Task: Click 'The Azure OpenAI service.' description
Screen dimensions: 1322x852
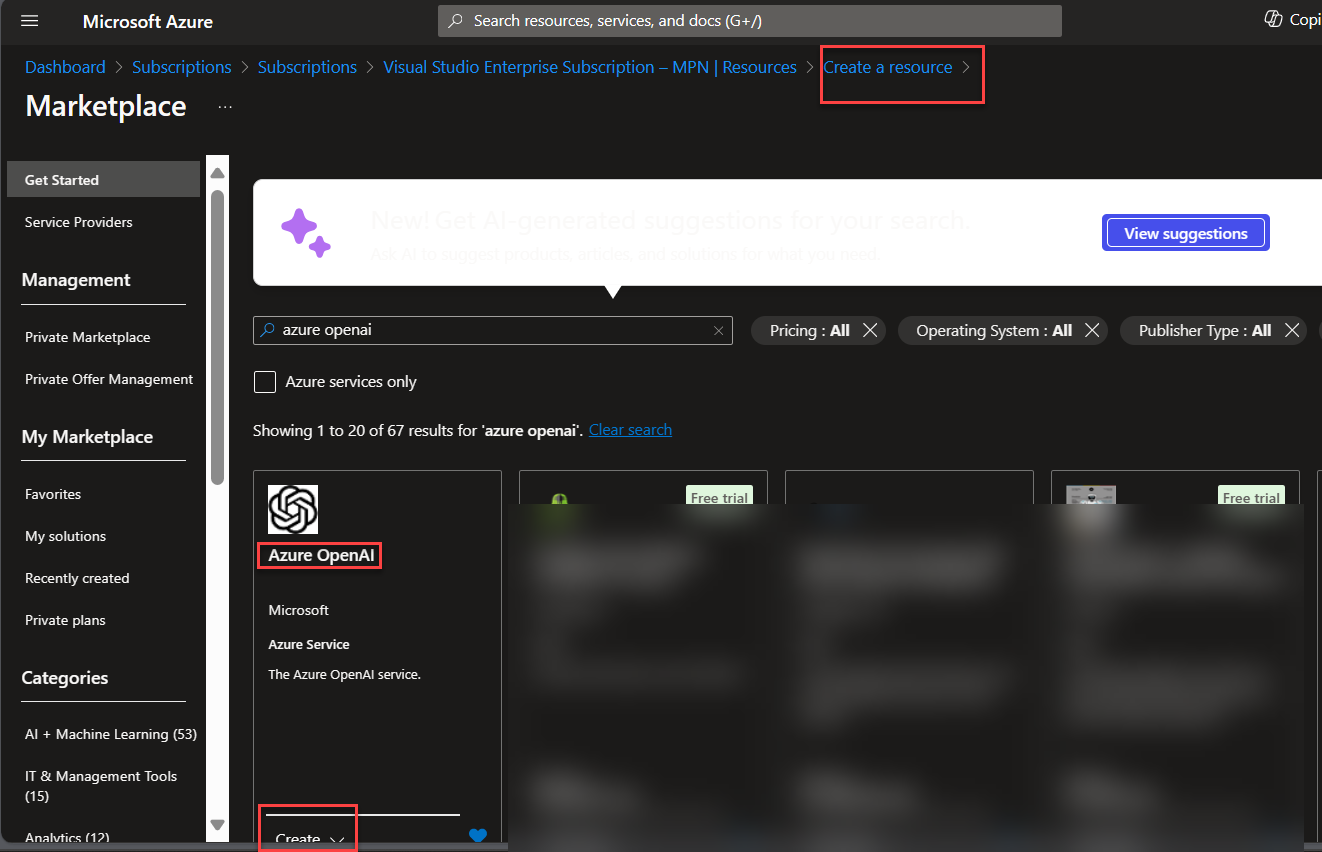Action: point(345,674)
